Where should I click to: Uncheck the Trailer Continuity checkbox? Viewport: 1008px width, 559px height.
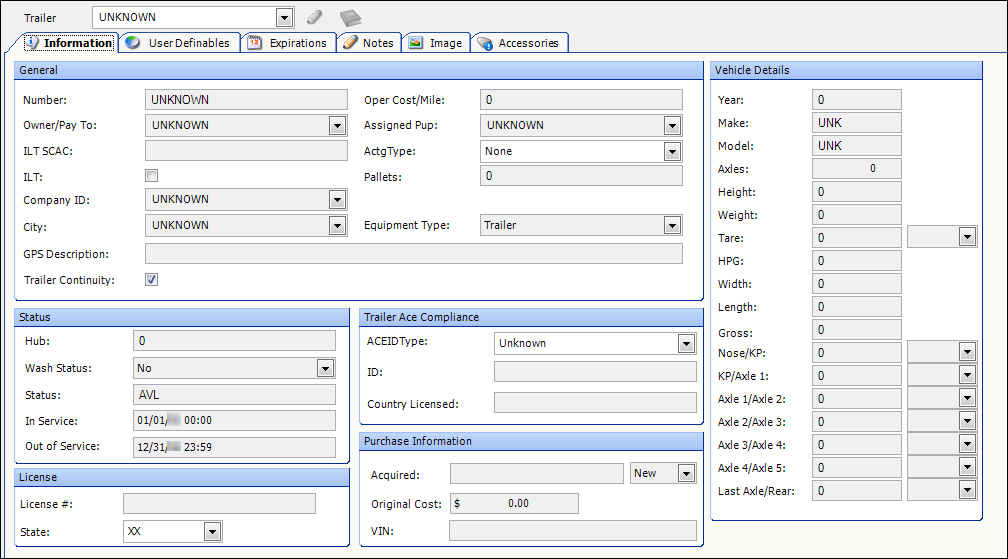152,280
